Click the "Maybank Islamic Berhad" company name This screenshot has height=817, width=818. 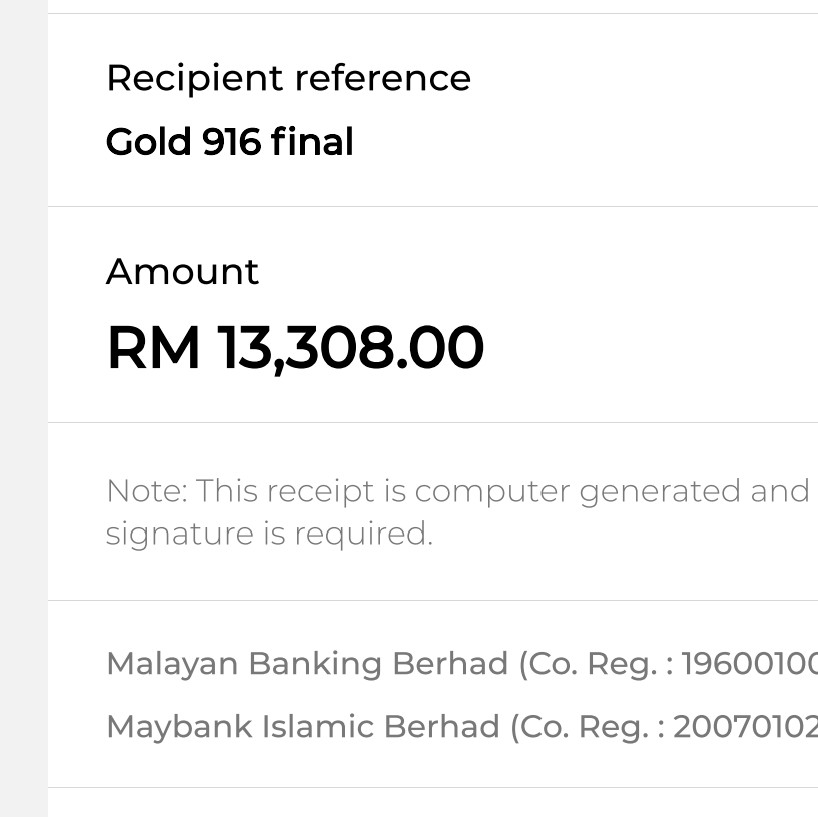click(303, 726)
